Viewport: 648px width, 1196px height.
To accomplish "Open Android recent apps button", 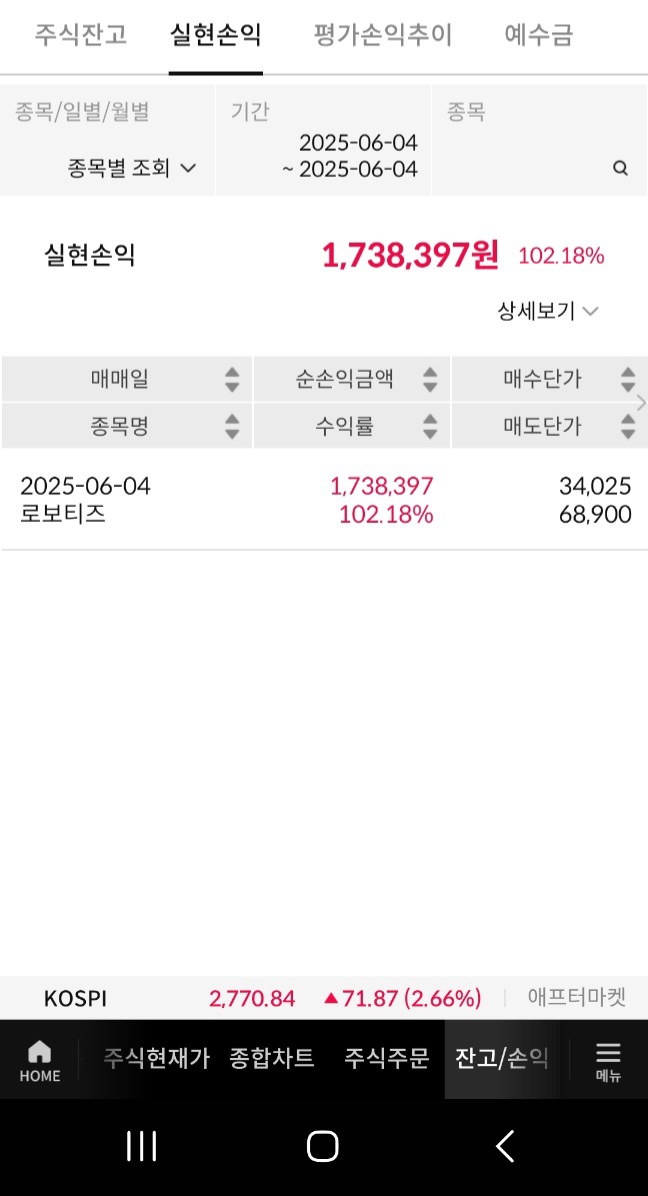I will 142,1146.
